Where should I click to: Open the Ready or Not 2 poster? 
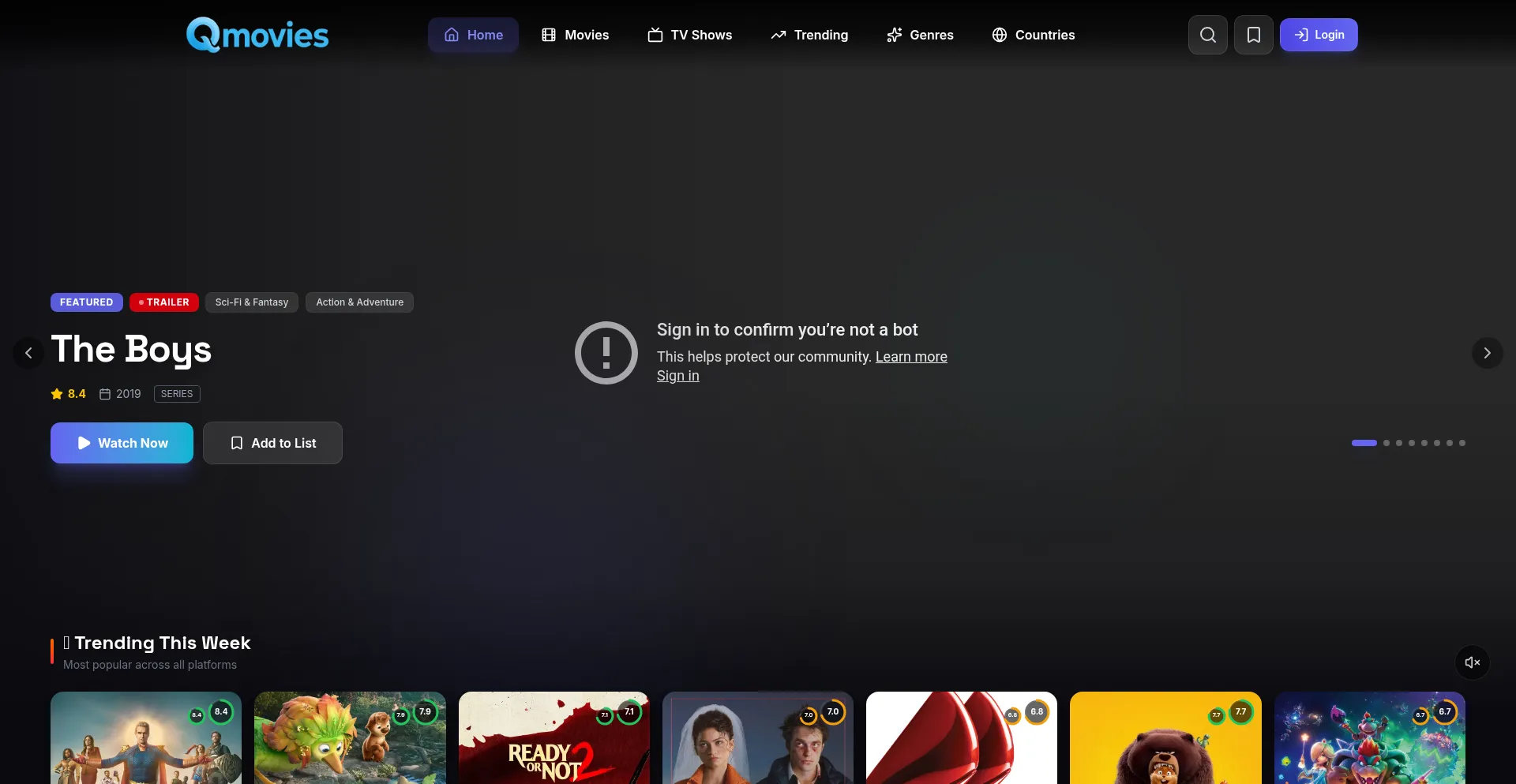(x=554, y=738)
